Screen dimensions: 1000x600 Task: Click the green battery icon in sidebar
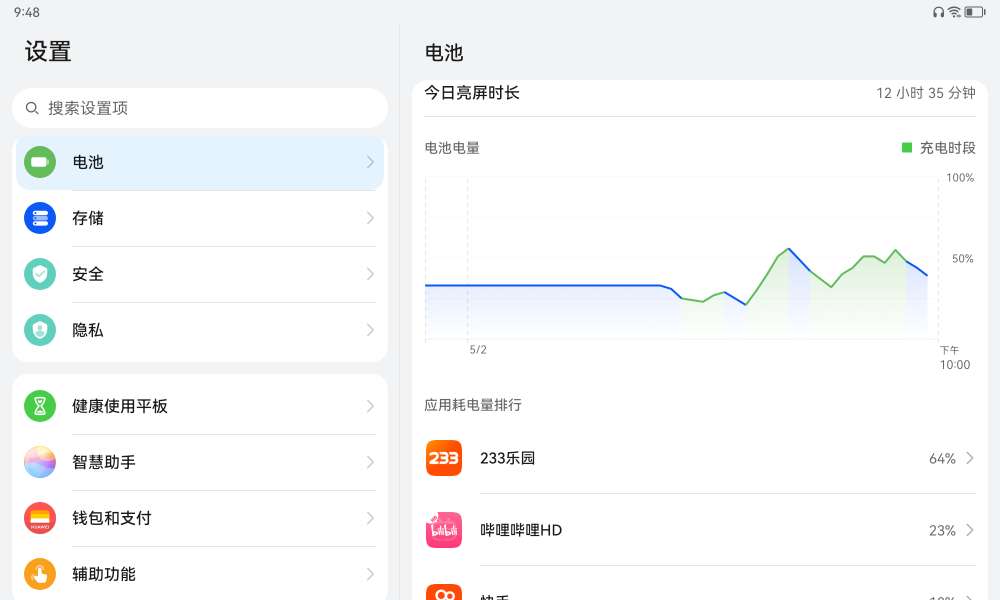pos(40,162)
